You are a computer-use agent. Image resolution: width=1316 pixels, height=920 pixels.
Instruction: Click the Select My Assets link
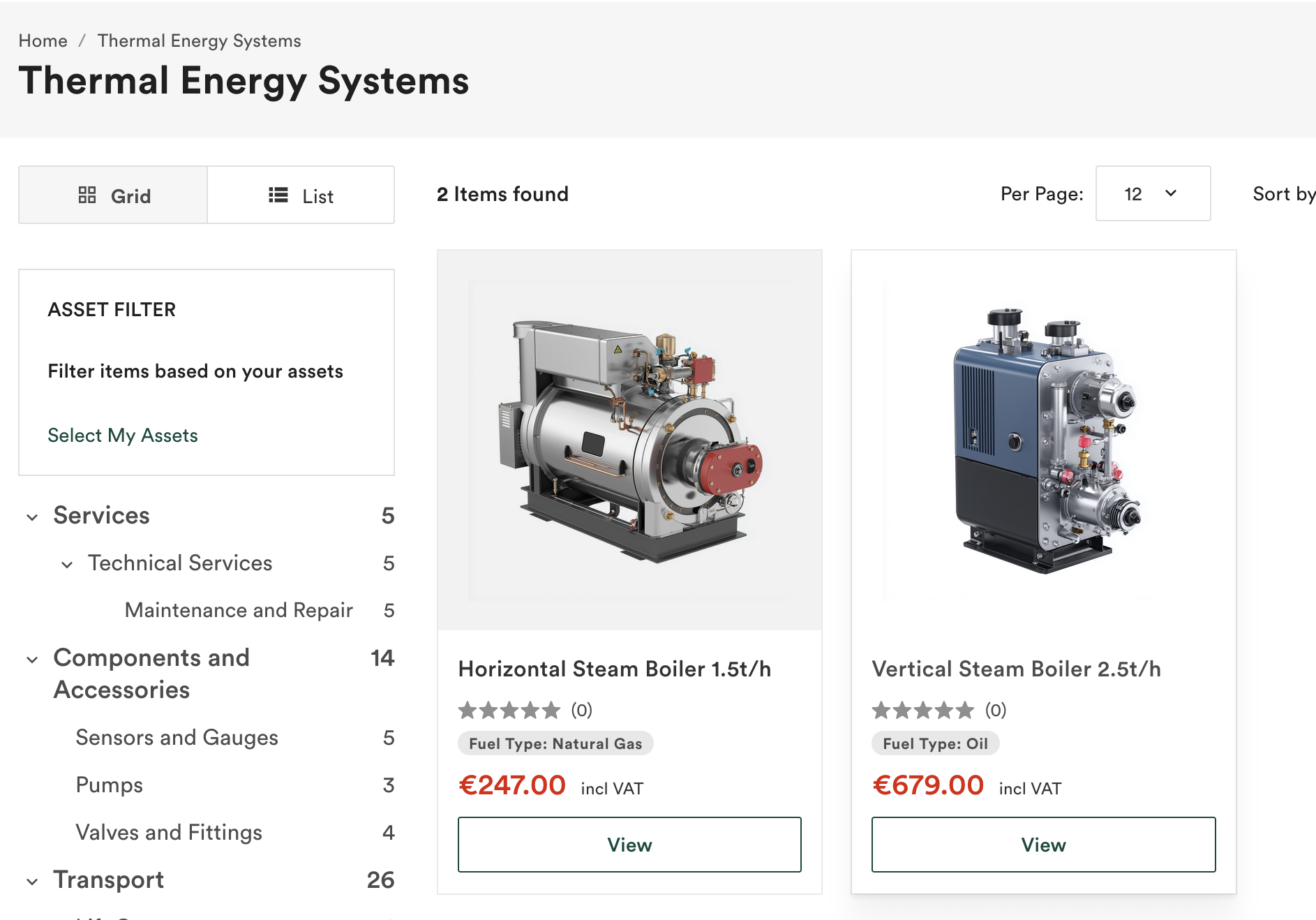point(122,435)
